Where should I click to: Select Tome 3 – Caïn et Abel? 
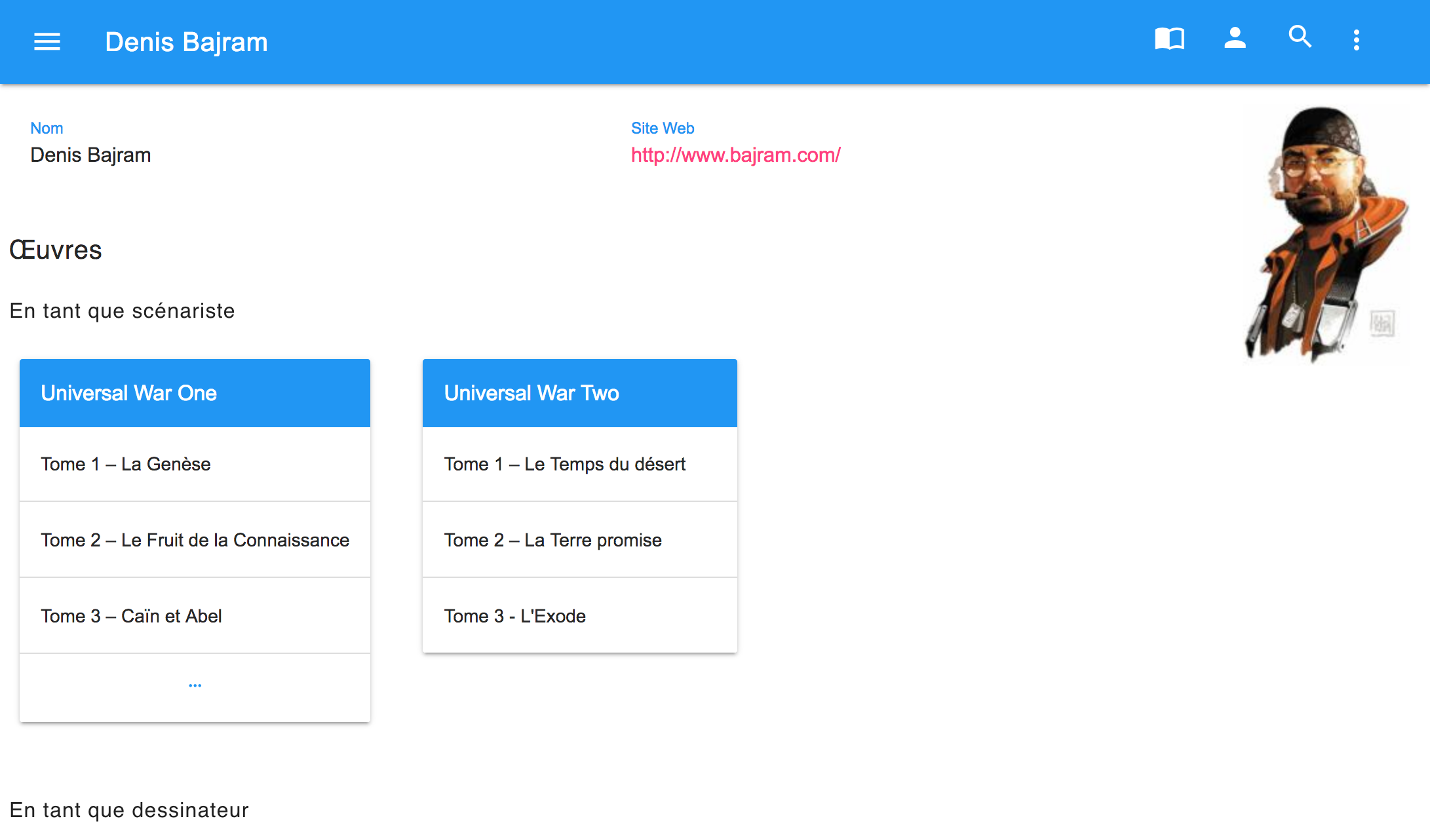click(195, 616)
